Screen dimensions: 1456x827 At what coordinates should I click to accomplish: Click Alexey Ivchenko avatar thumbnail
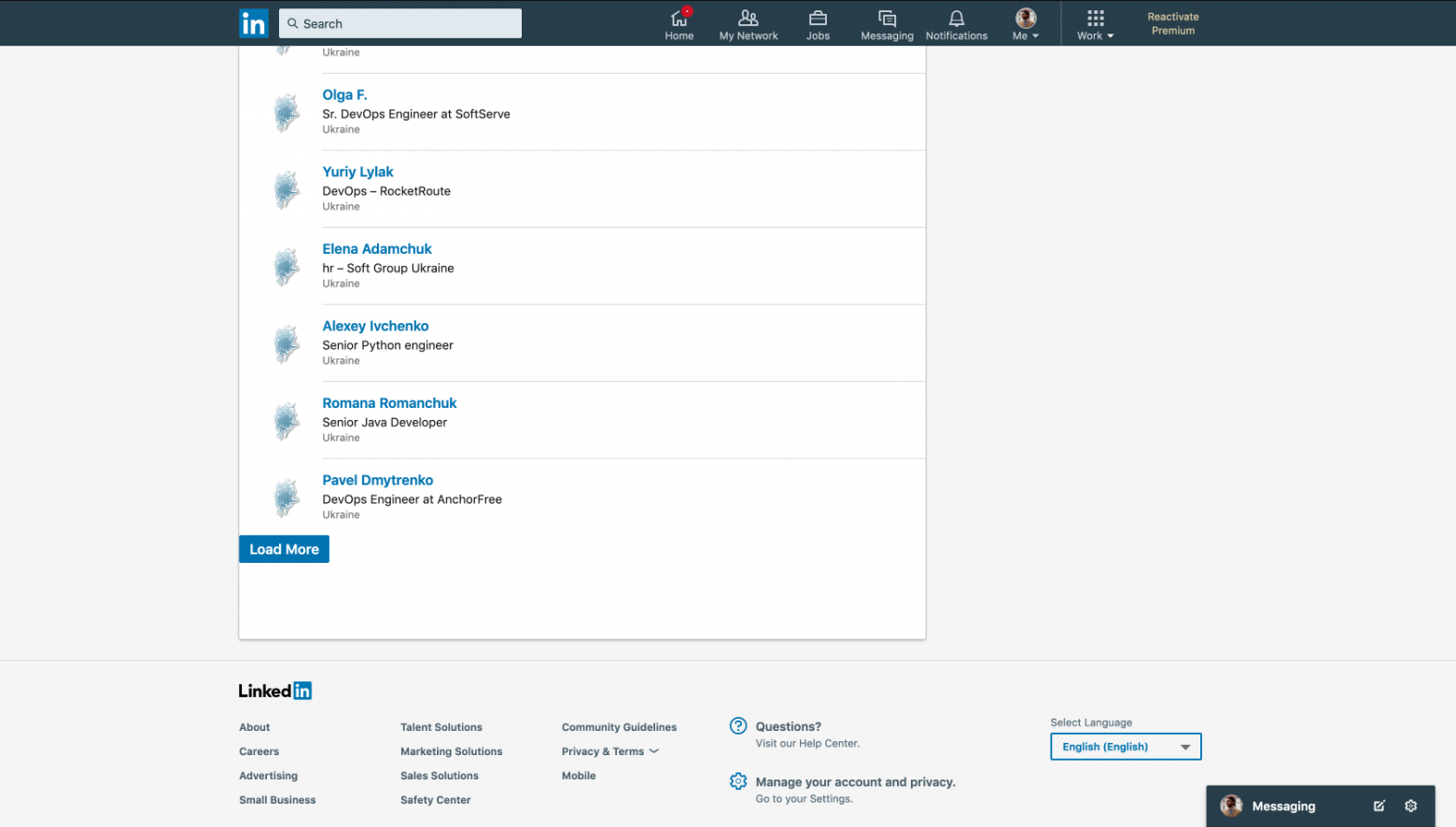(287, 343)
